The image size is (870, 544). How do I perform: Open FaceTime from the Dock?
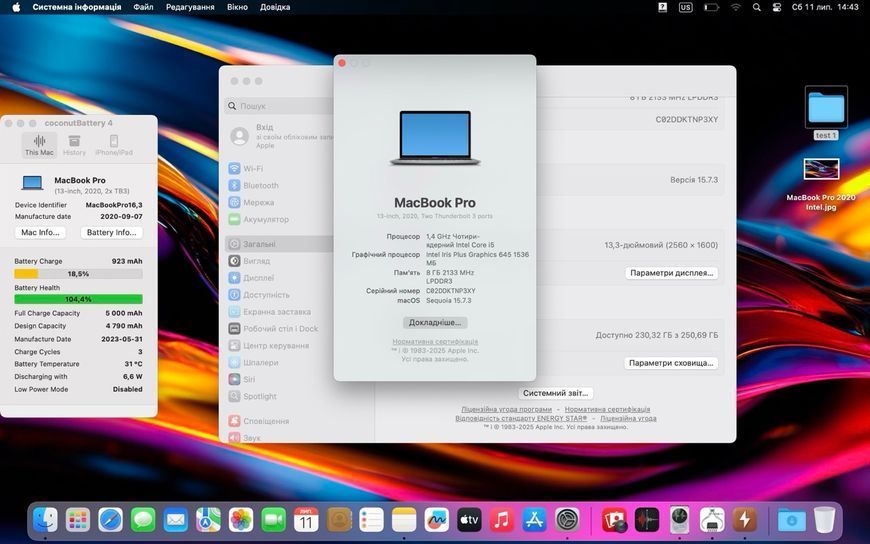click(274, 521)
